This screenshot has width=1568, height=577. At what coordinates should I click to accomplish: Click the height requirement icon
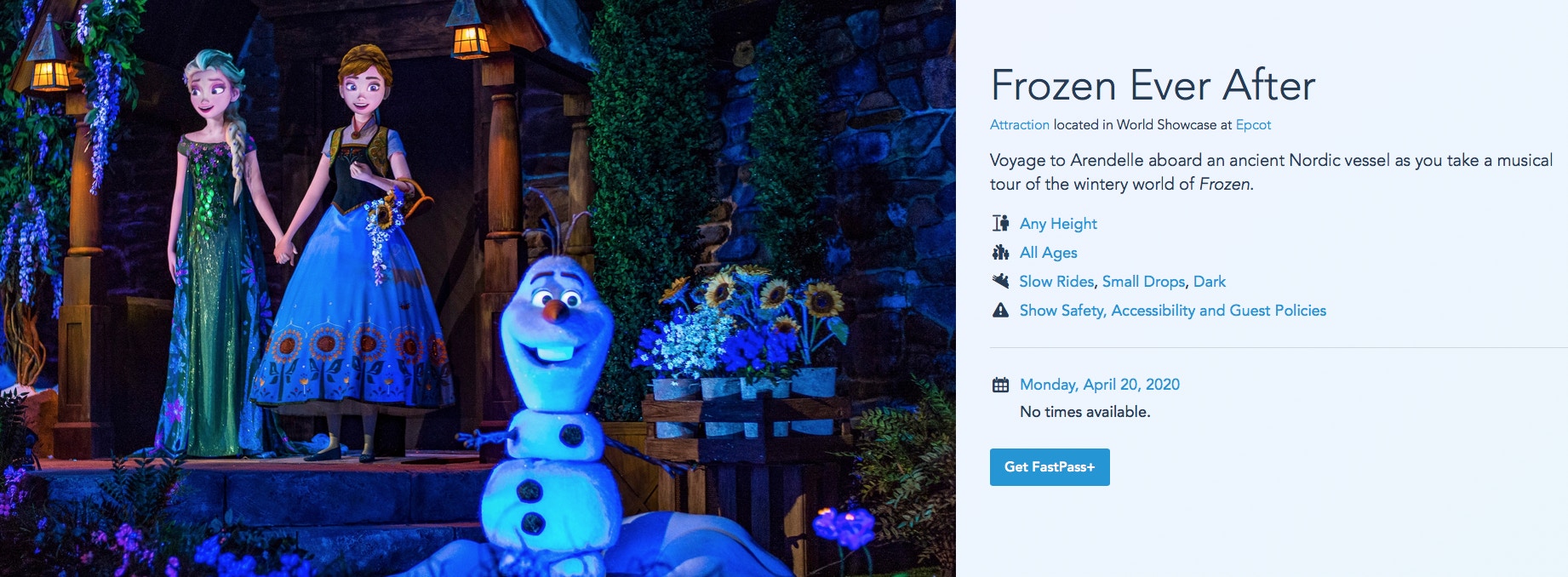click(1000, 223)
